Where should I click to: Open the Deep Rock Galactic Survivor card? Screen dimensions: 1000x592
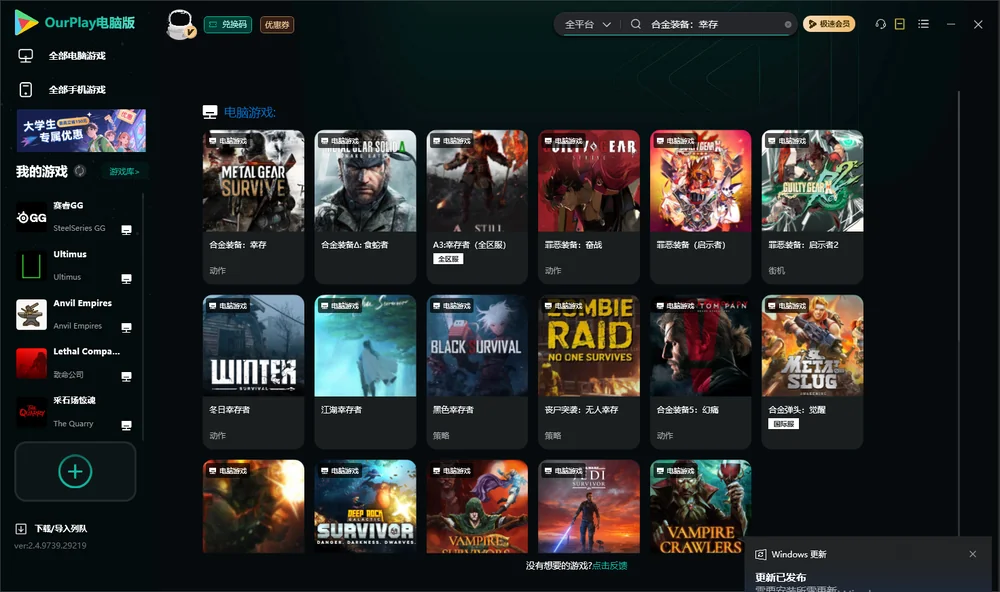click(x=365, y=507)
